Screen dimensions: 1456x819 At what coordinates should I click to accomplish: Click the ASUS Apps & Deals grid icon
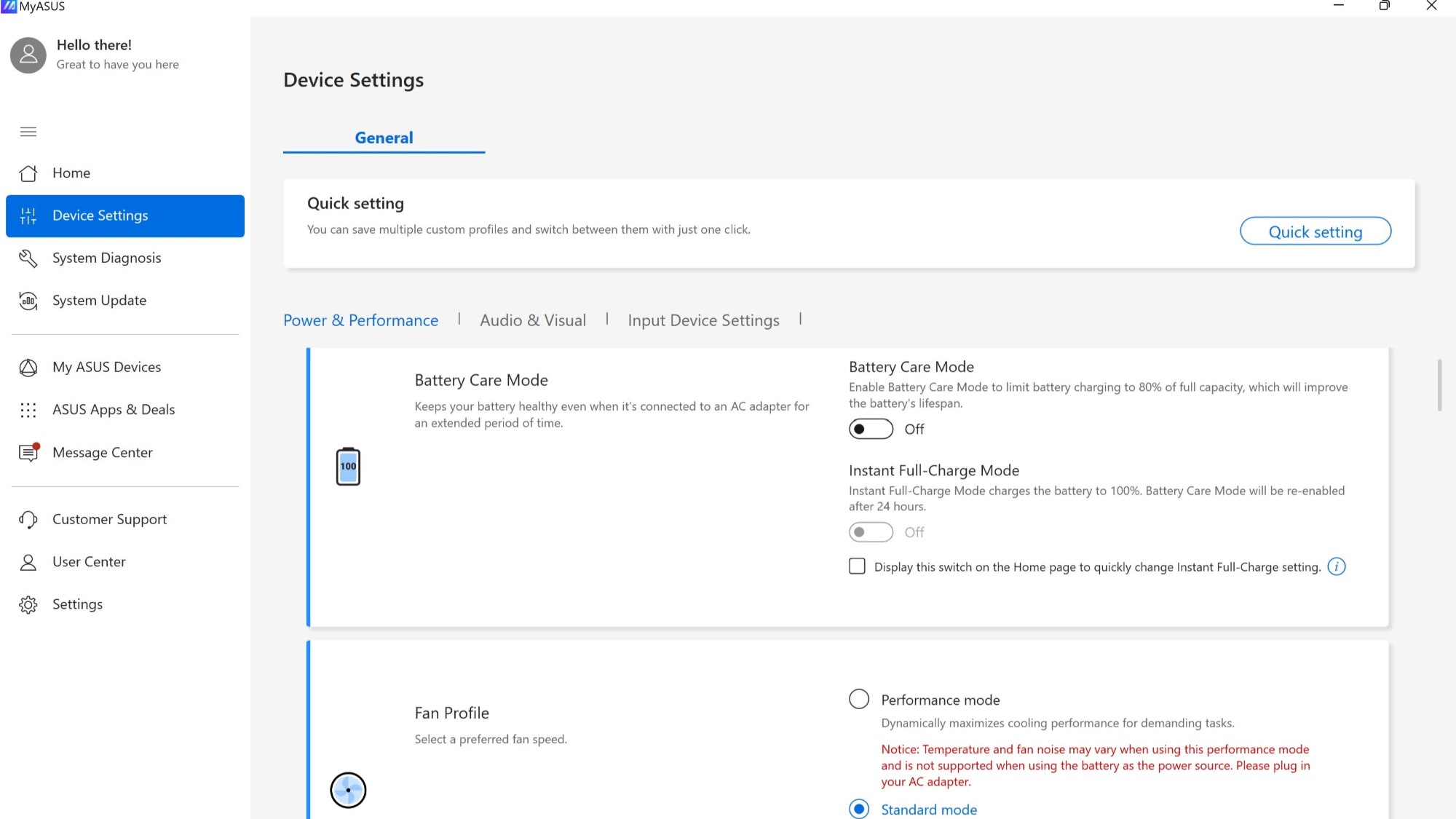[28, 410]
